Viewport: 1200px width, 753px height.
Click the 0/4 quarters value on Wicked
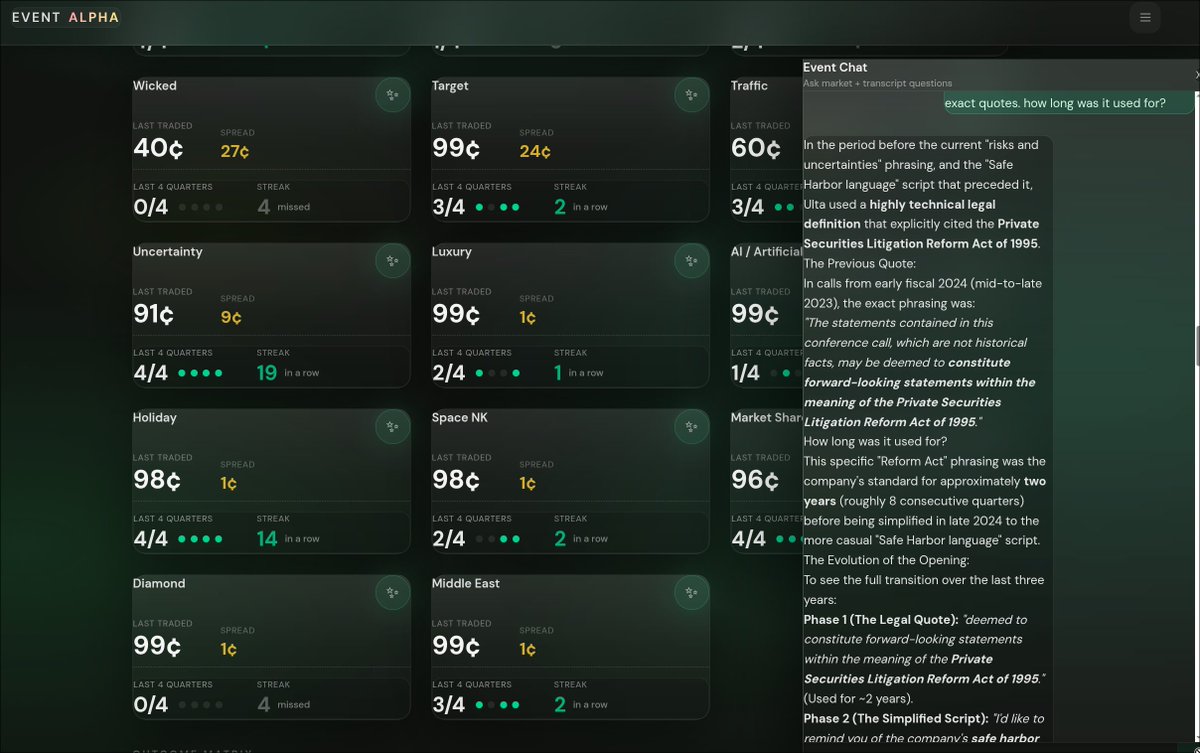point(150,207)
